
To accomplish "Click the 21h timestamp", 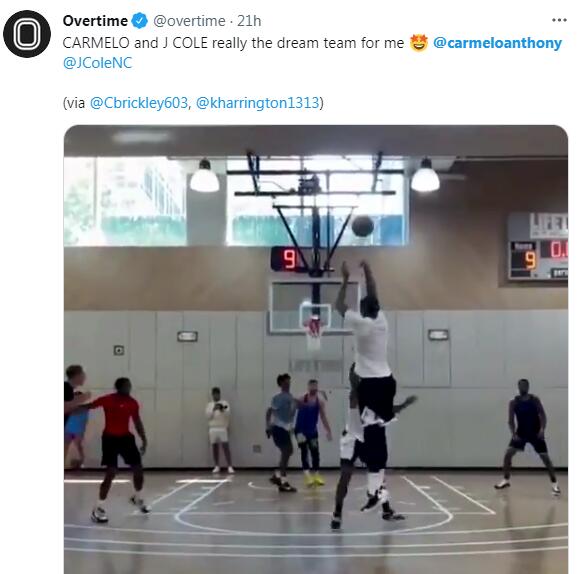I will tap(249, 21).
